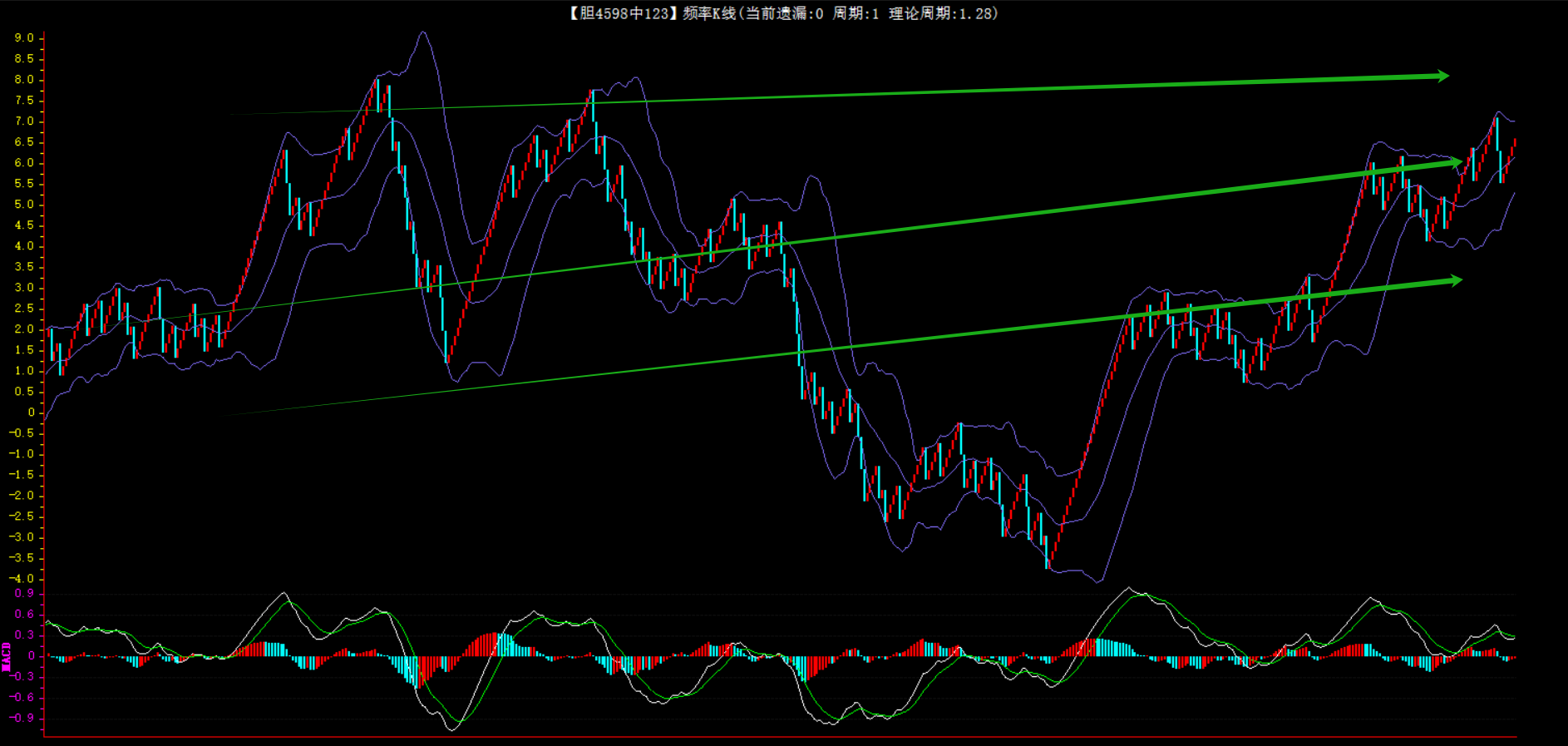This screenshot has height=746, width=1568.
Task: Click the 胆4598中123 text in the title
Action: [624, 13]
